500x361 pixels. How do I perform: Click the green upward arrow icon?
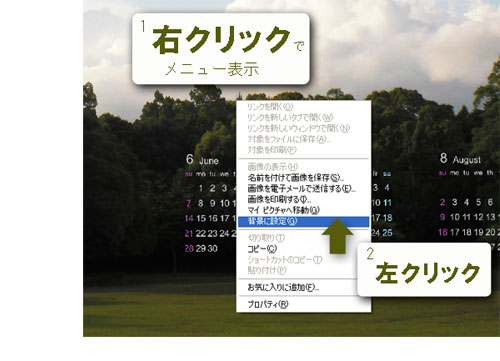pos(338,236)
